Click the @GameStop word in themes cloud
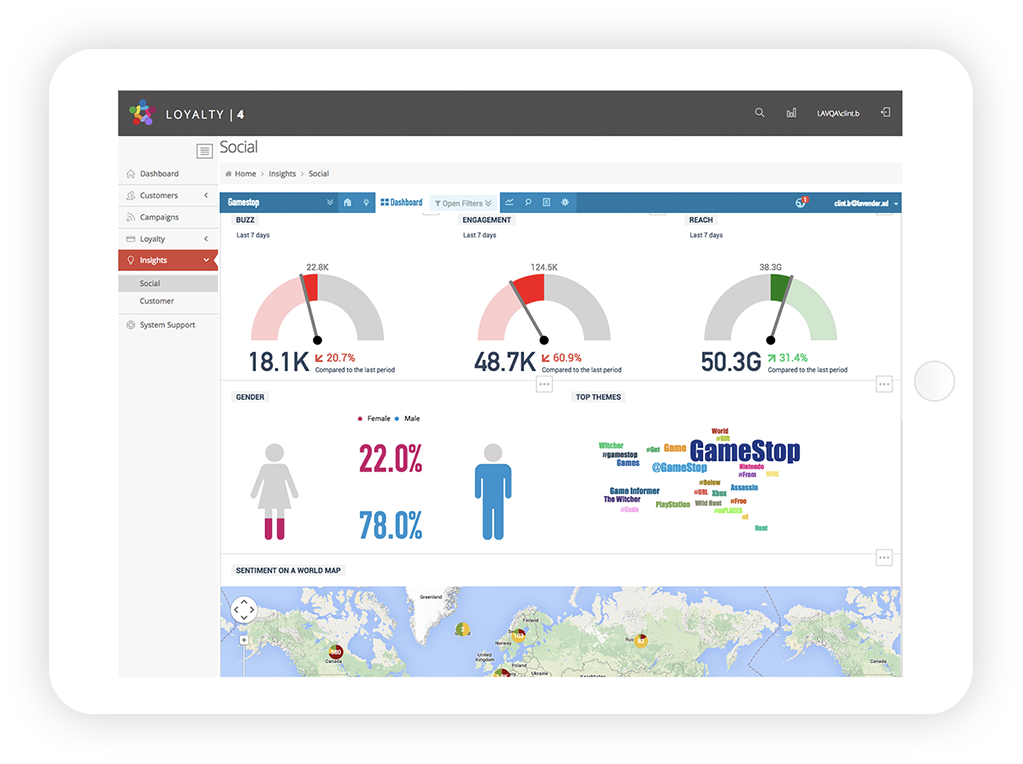This screenshot has height=764, width=1023. pos(679,467)
